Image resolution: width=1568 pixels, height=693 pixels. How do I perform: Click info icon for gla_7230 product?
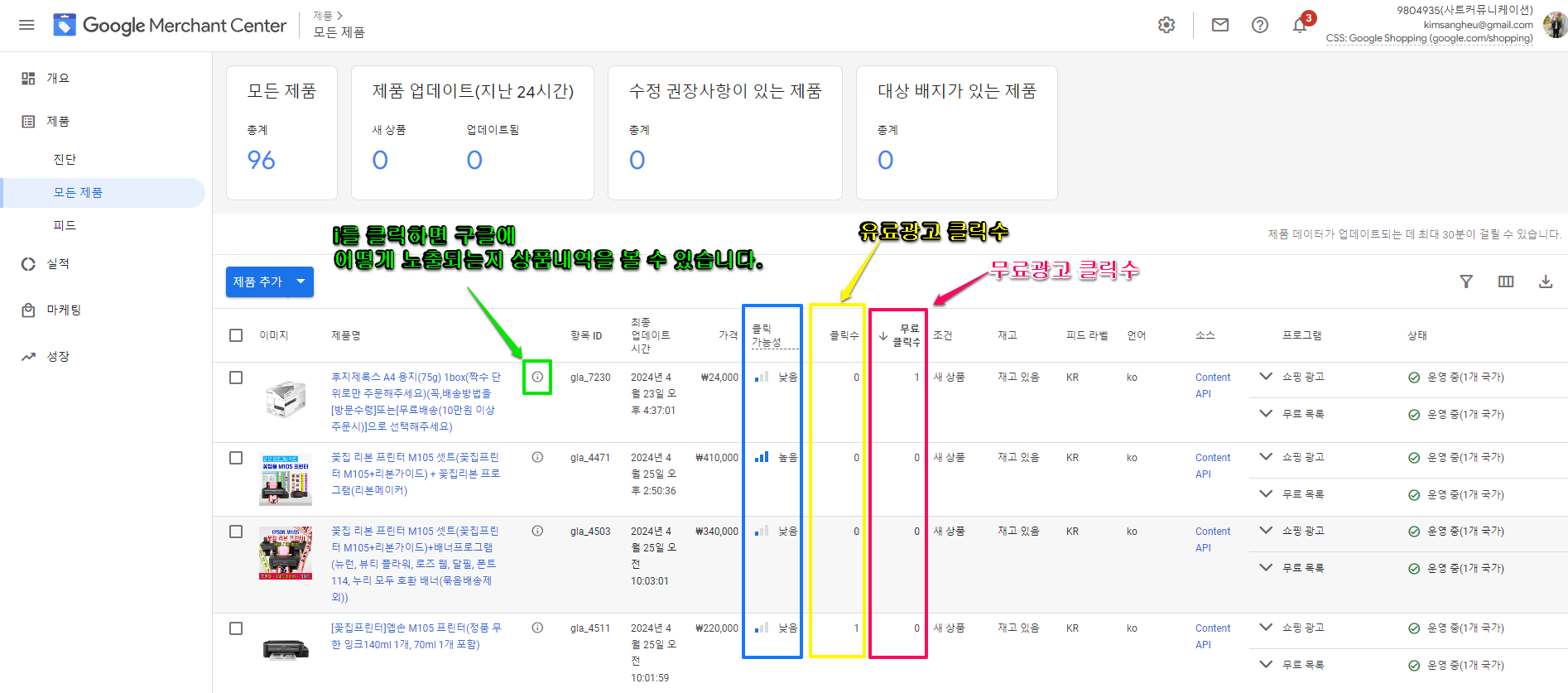tap(537, 377)
